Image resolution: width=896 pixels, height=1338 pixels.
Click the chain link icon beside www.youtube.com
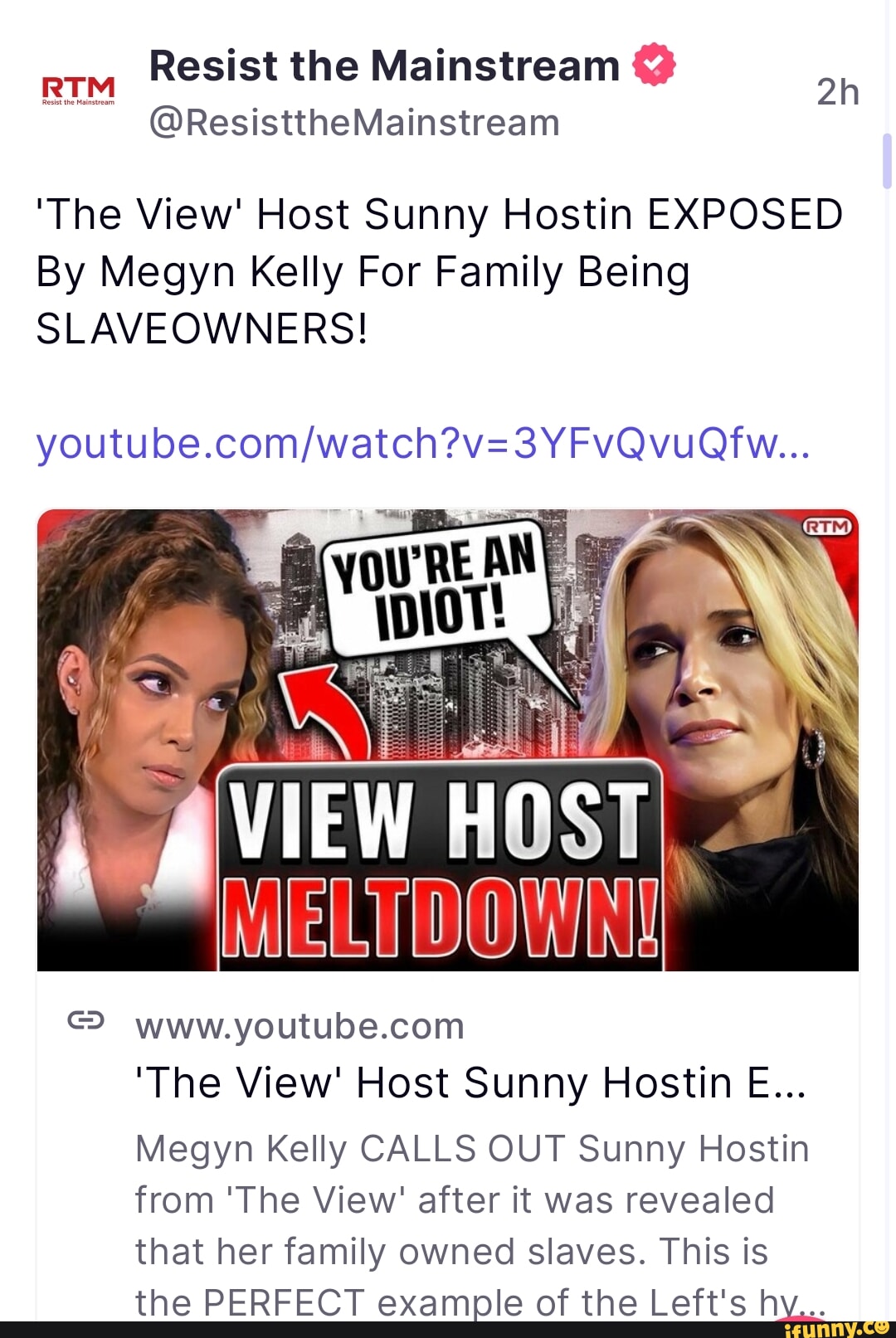(x=86, y=1020)
